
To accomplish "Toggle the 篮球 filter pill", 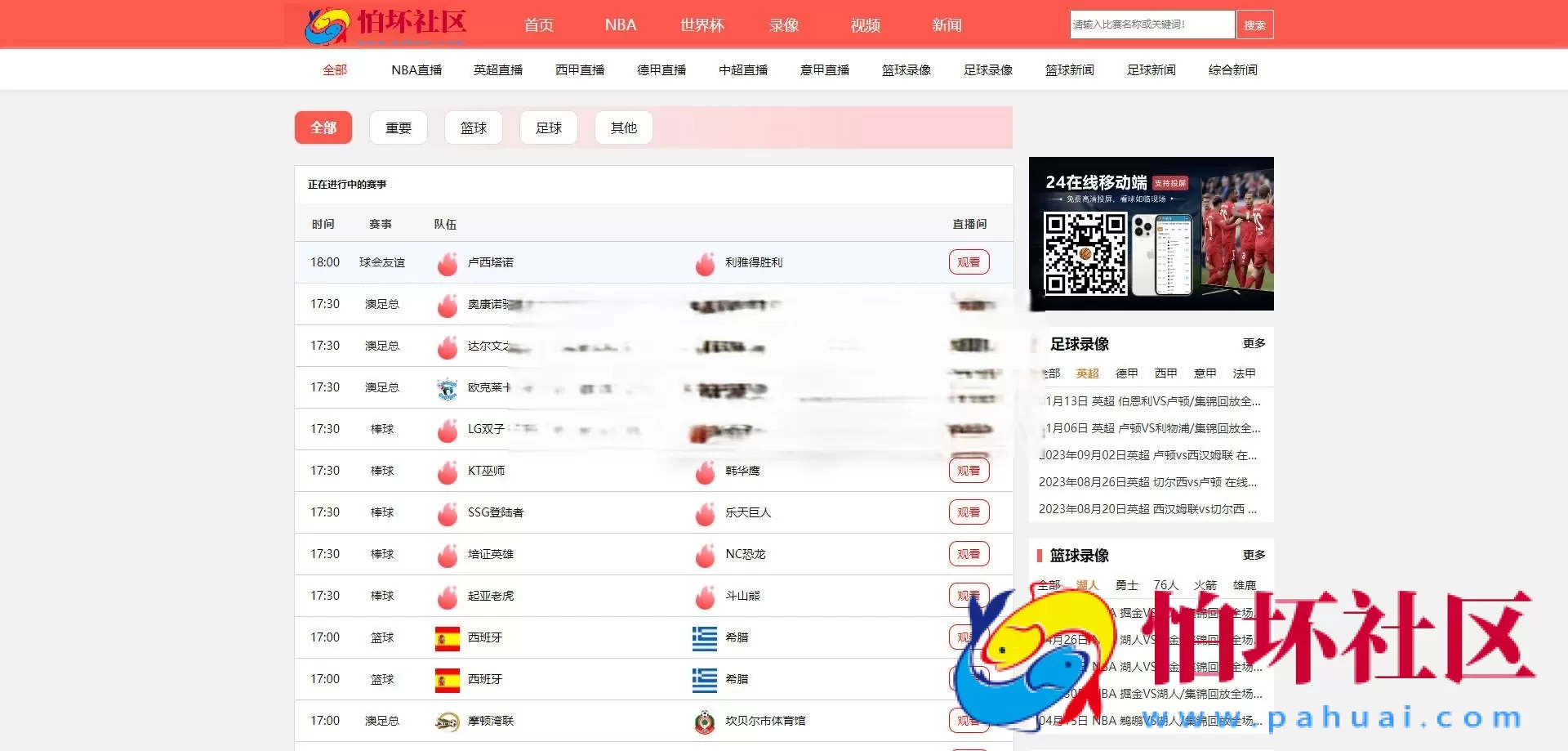I will click(473, 127).
